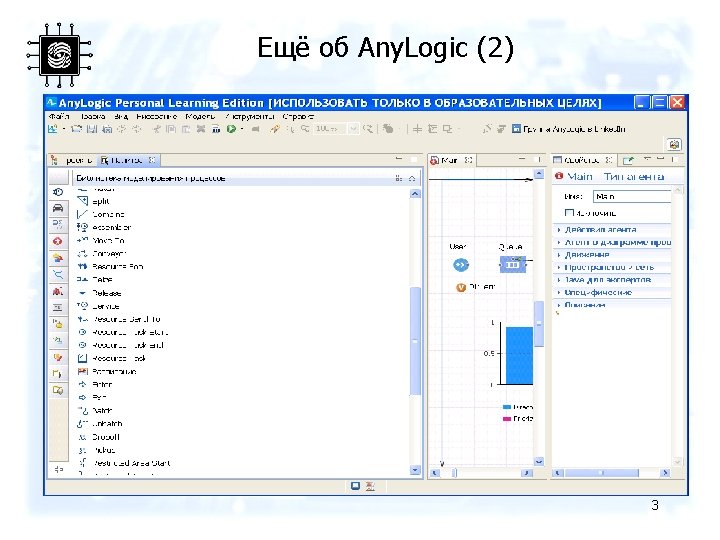Click the Build model toolbar icon
The width and height of the screenshot is (720, 540).
tap(216, 129)
